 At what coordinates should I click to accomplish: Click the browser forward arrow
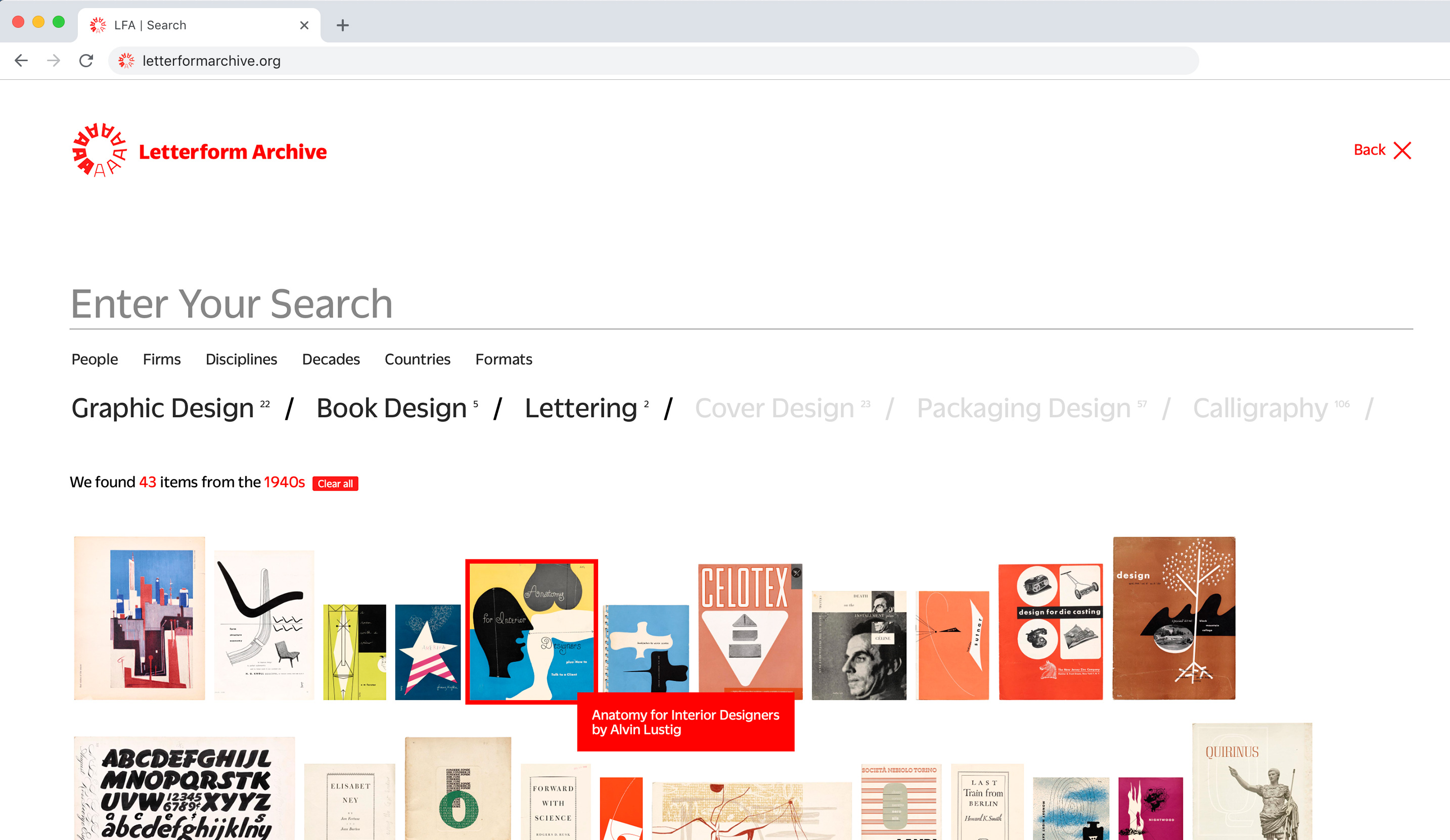54,61
